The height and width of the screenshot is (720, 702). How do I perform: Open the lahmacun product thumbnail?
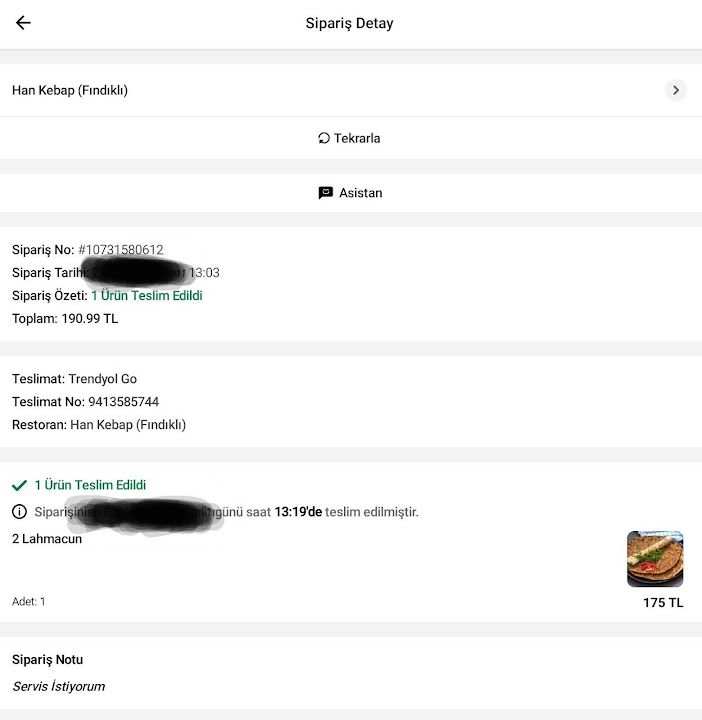click(655, 559)
